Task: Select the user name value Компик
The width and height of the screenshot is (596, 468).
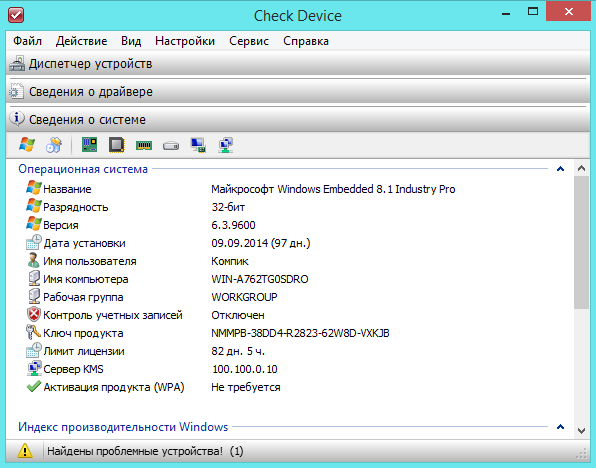Action: click(x=230, y=261)
